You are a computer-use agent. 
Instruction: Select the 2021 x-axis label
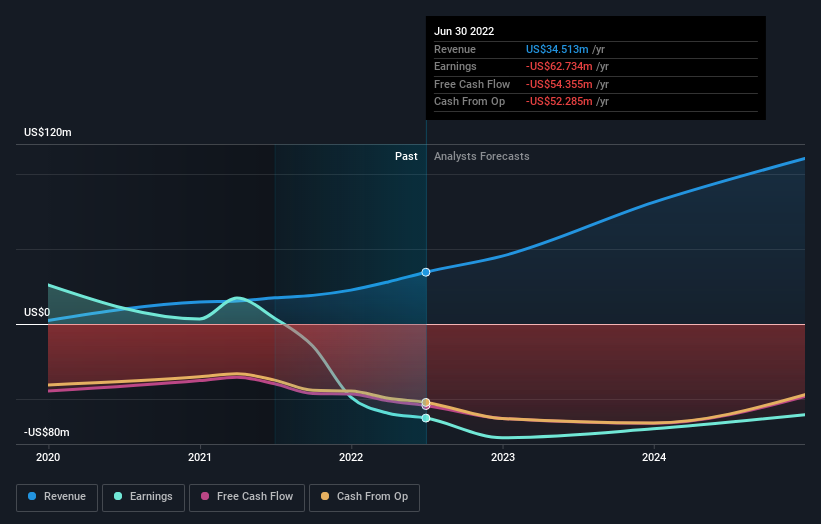(199, 457)
